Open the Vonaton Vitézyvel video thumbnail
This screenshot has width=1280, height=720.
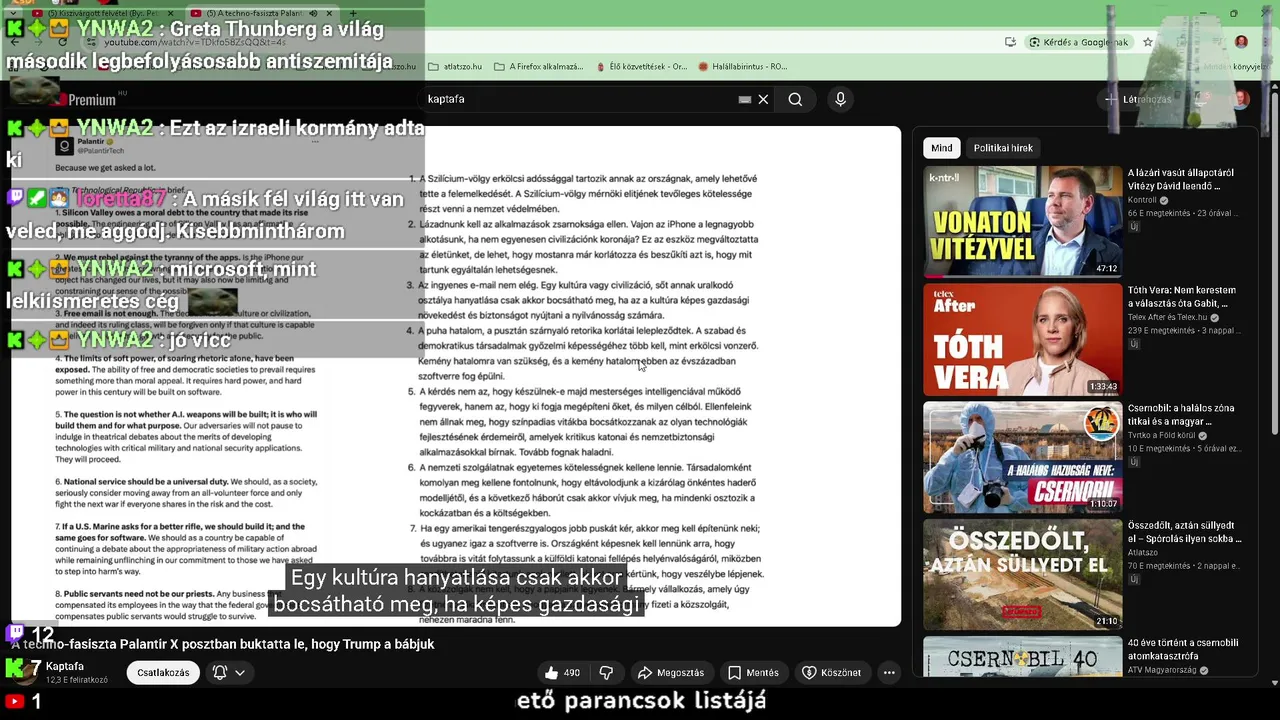[x=1023, y=221]
